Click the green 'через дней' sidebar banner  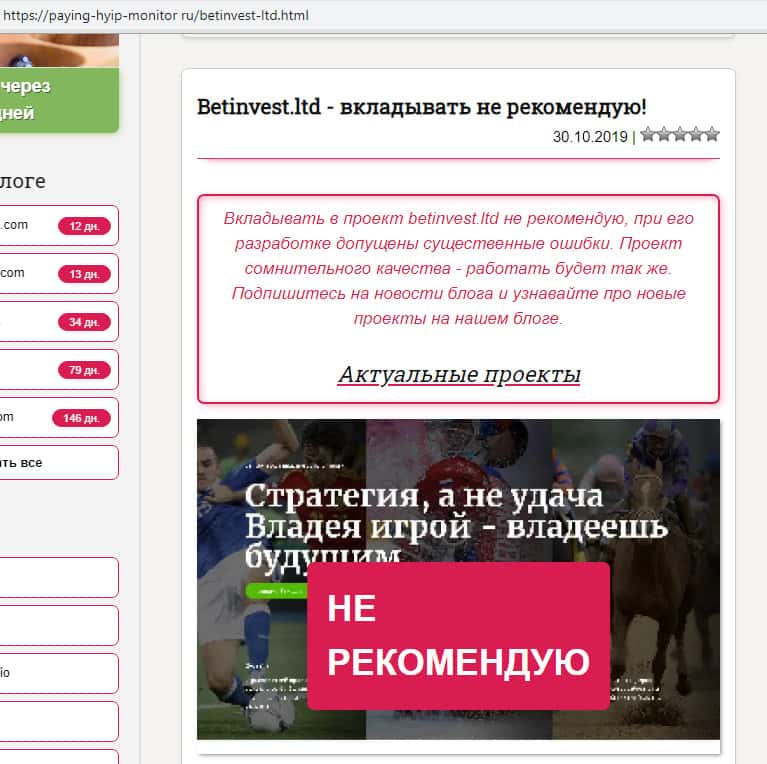coord(59,100)
